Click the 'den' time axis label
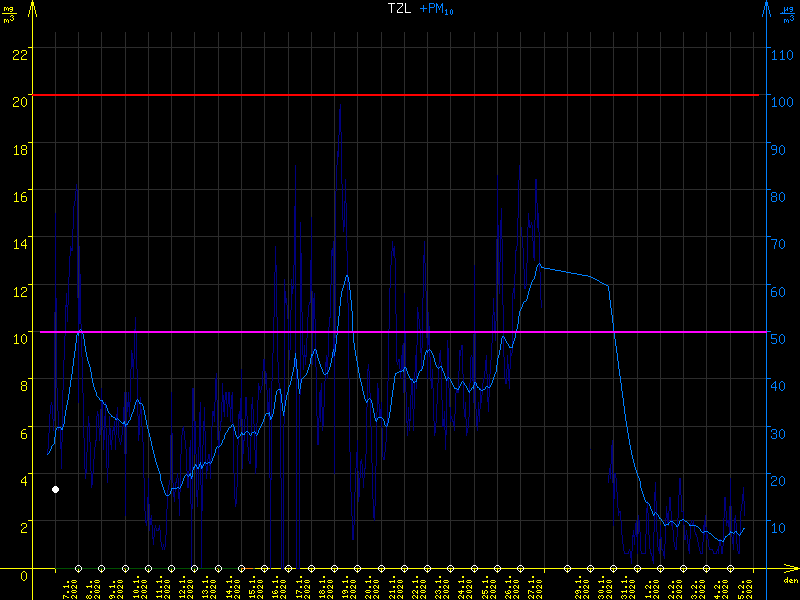This screenshot has width=800, height=600. tap(789, 581)
